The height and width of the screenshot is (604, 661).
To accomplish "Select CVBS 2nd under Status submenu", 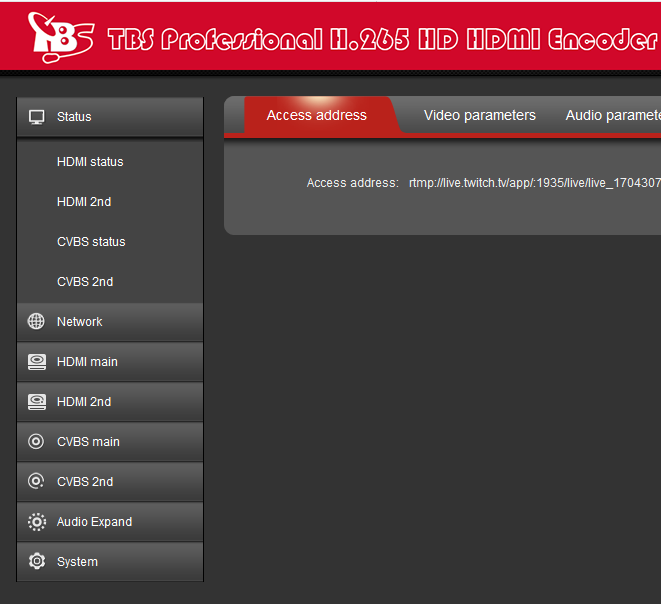I will click(85, 282).
